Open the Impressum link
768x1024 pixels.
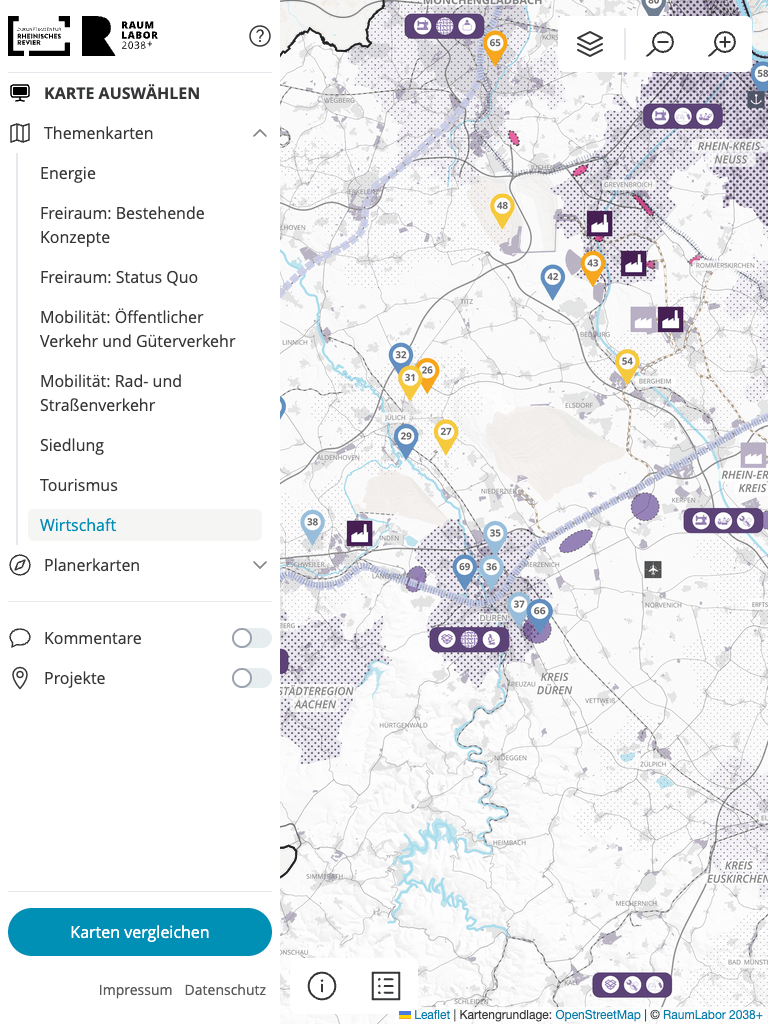pos(135,990)
